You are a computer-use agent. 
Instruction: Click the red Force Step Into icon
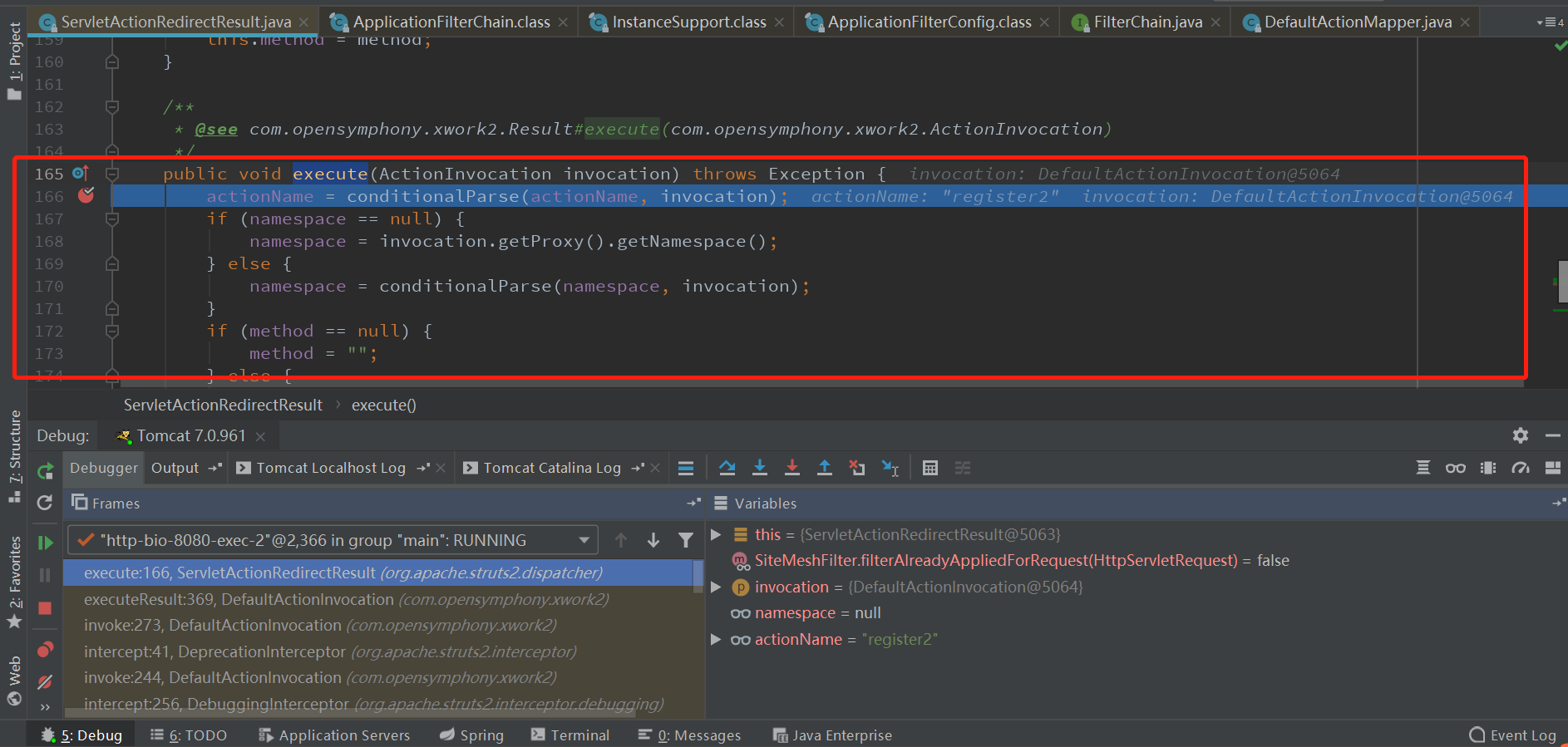click(x=792, y=468)
